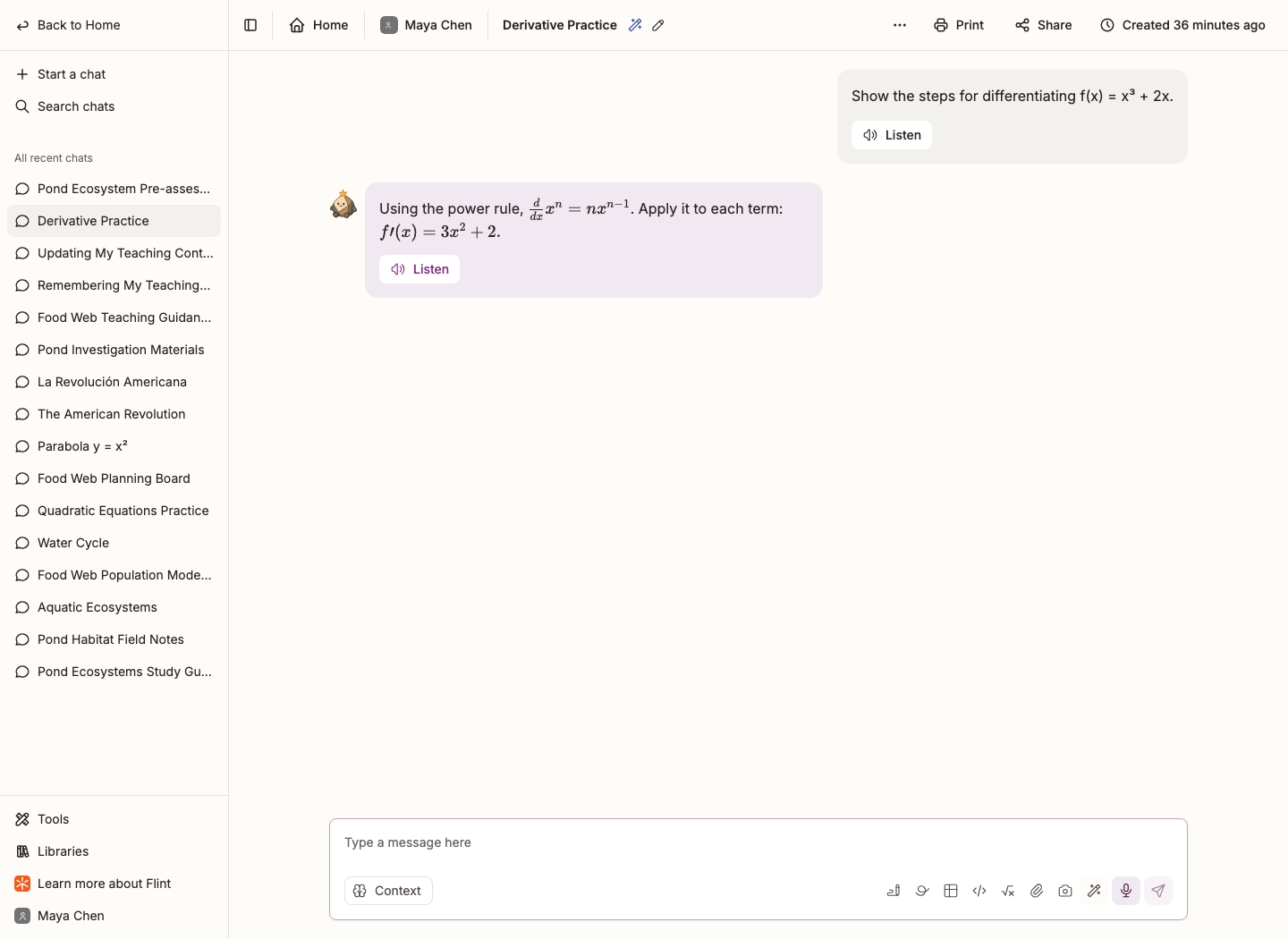Go to Home in top bar
The width and height of the screenshot is (1288, 939).
(x=318, y=25)
